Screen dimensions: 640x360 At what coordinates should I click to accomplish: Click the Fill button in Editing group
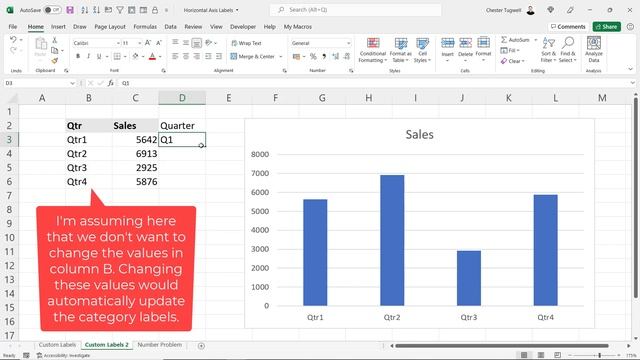point(510,50)
